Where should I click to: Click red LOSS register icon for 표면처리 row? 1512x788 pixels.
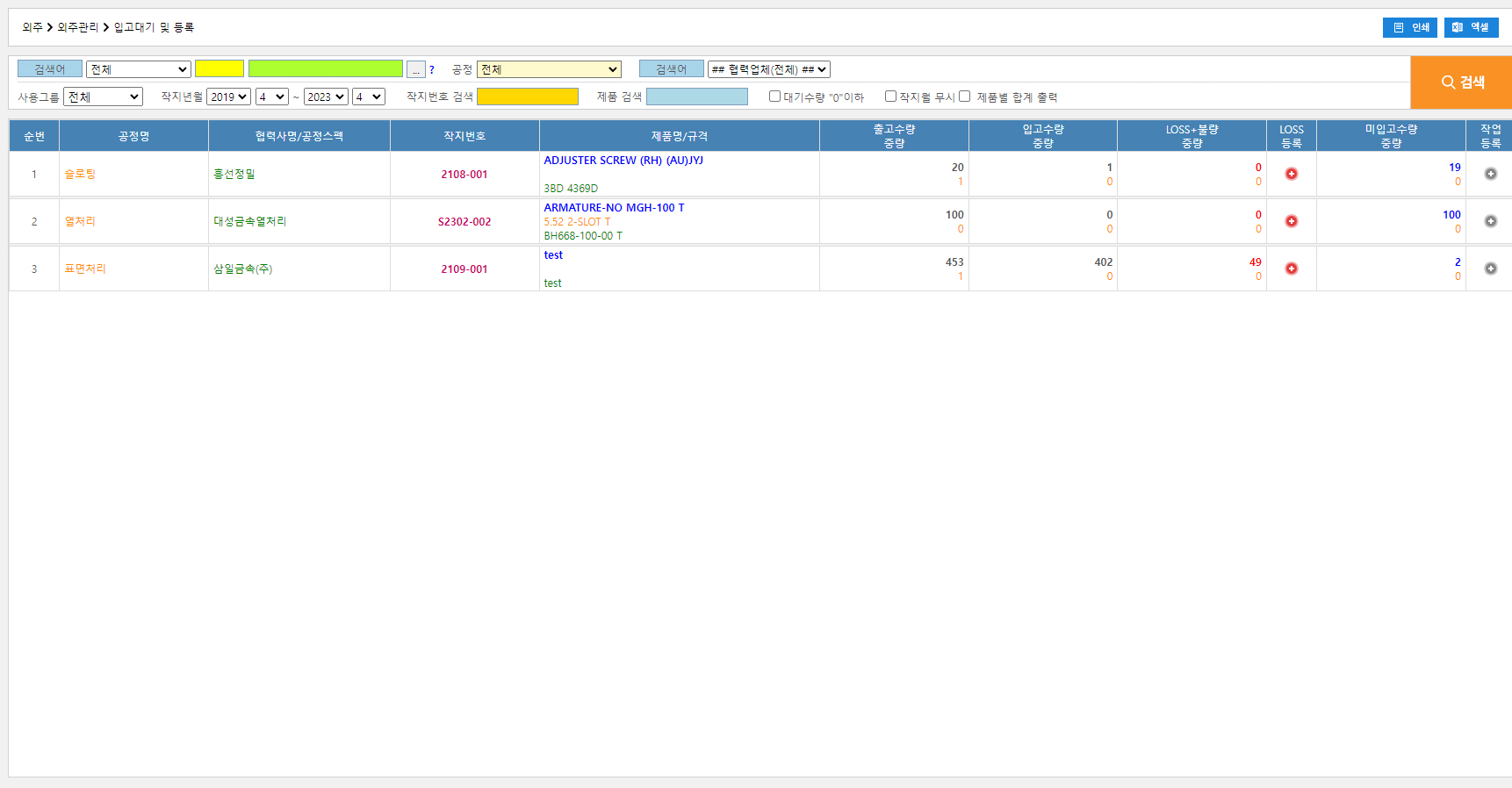pos(1291,269)
